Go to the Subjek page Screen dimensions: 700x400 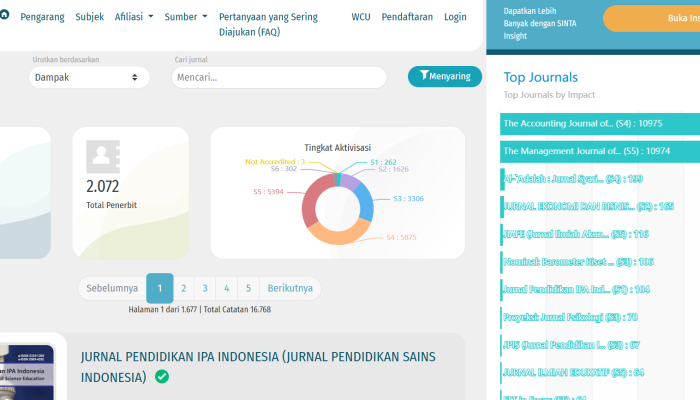pyautogui.click(x=89, y=17)
